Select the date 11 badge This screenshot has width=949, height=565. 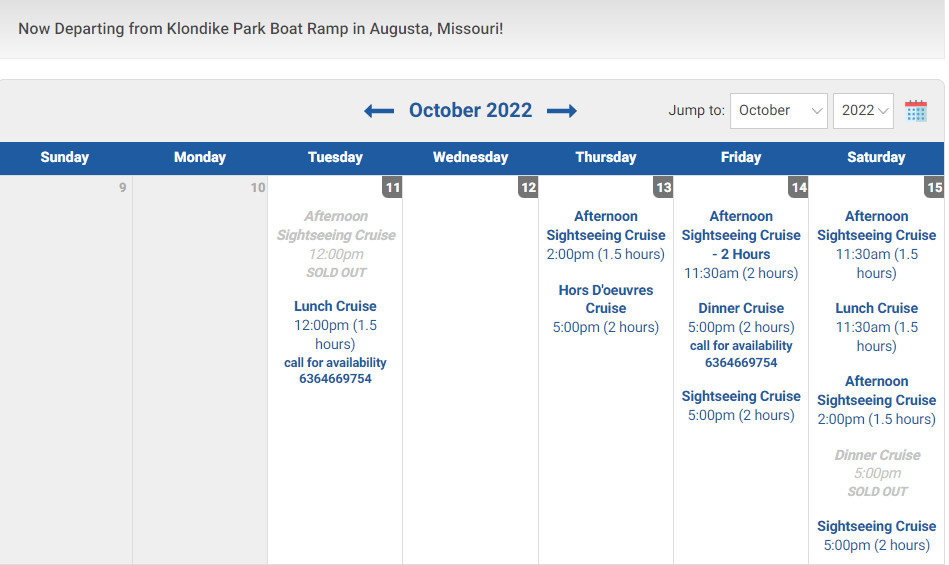pos(392,187)
